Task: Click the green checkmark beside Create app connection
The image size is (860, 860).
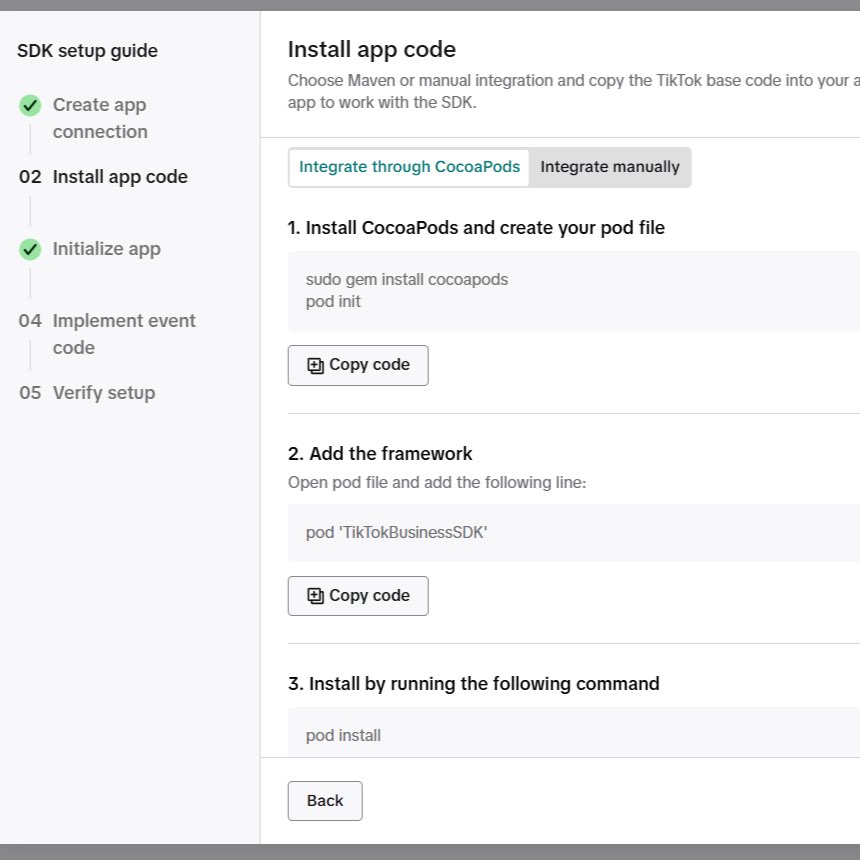Action: click(30, 105)
